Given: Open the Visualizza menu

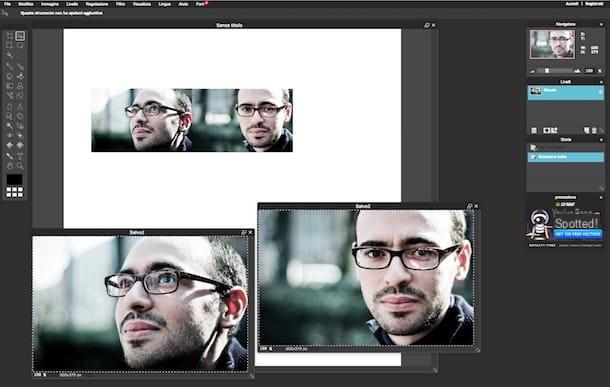Looking at the screenshot, I should click(142, 4).
